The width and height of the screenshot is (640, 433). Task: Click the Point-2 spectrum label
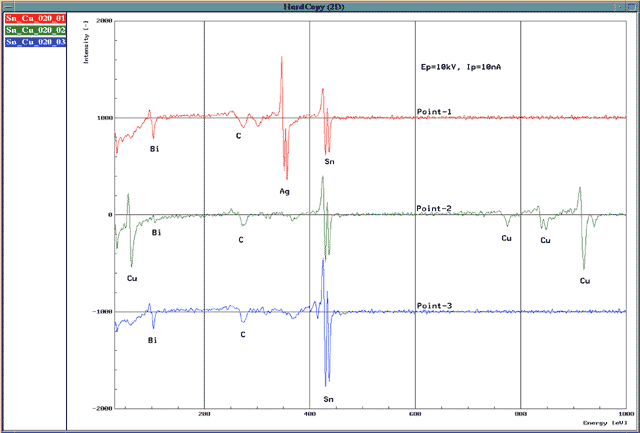(434, 209)
